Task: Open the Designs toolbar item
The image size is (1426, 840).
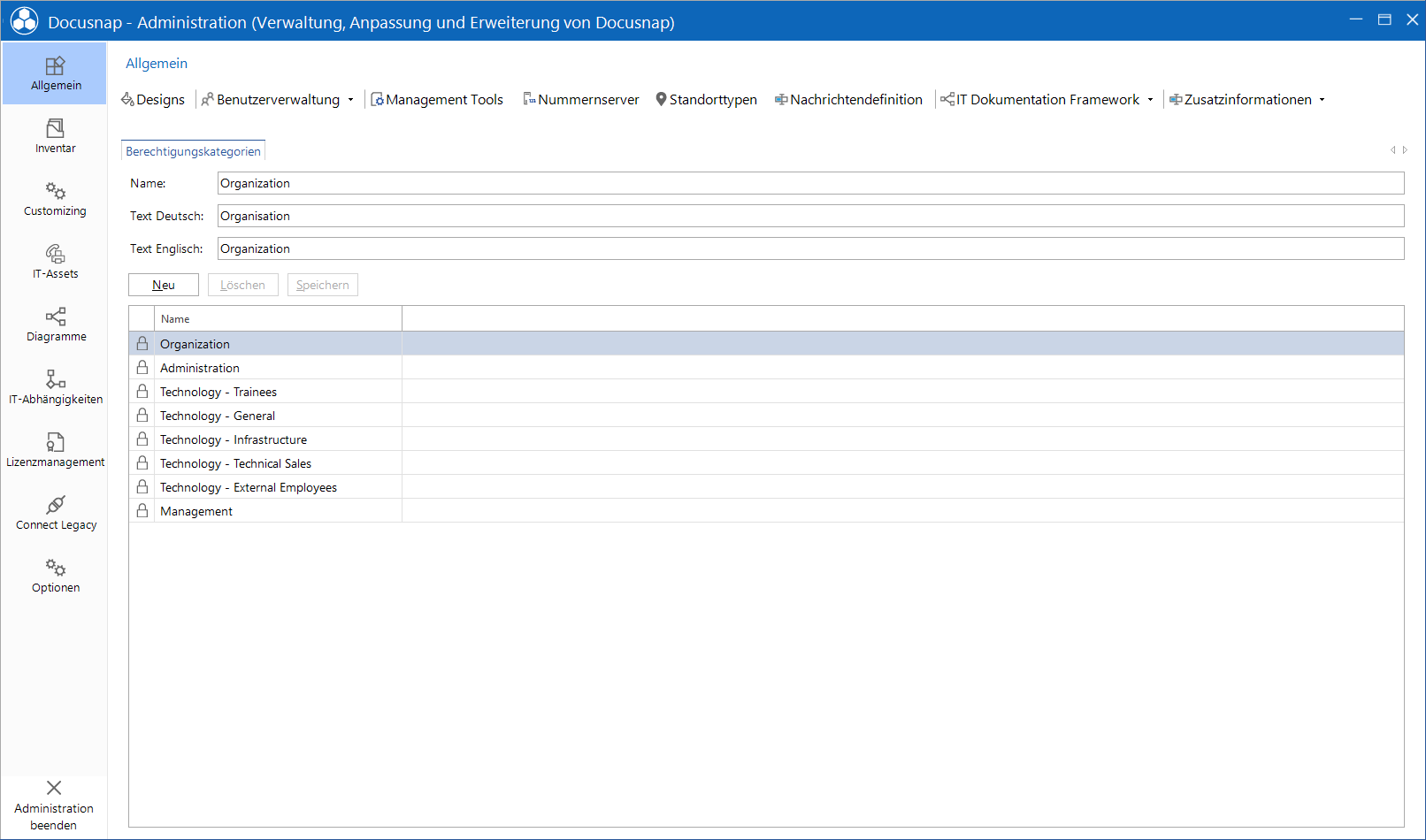Action: 153,100
